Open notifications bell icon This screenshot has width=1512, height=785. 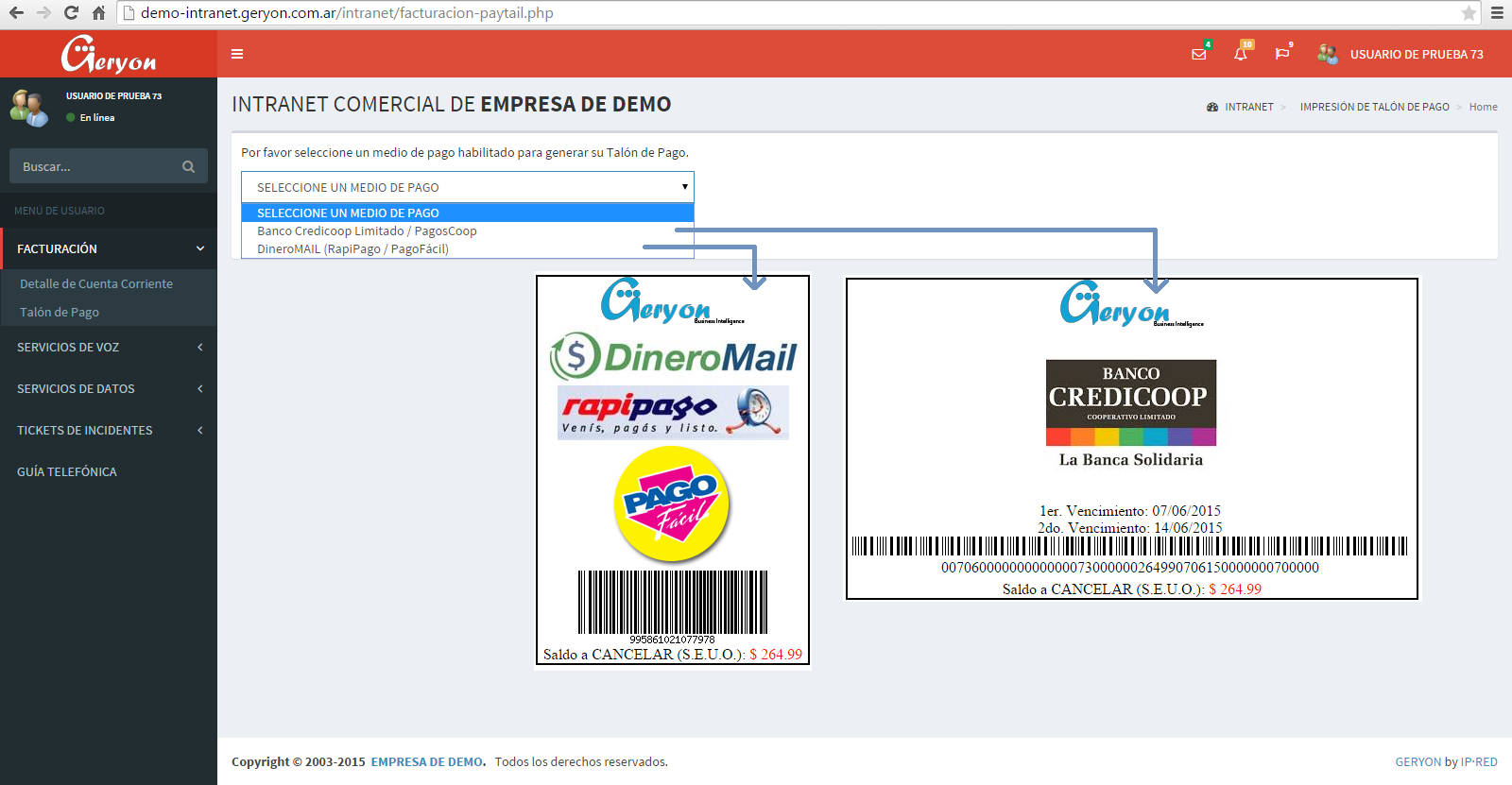coord(1241,54)
